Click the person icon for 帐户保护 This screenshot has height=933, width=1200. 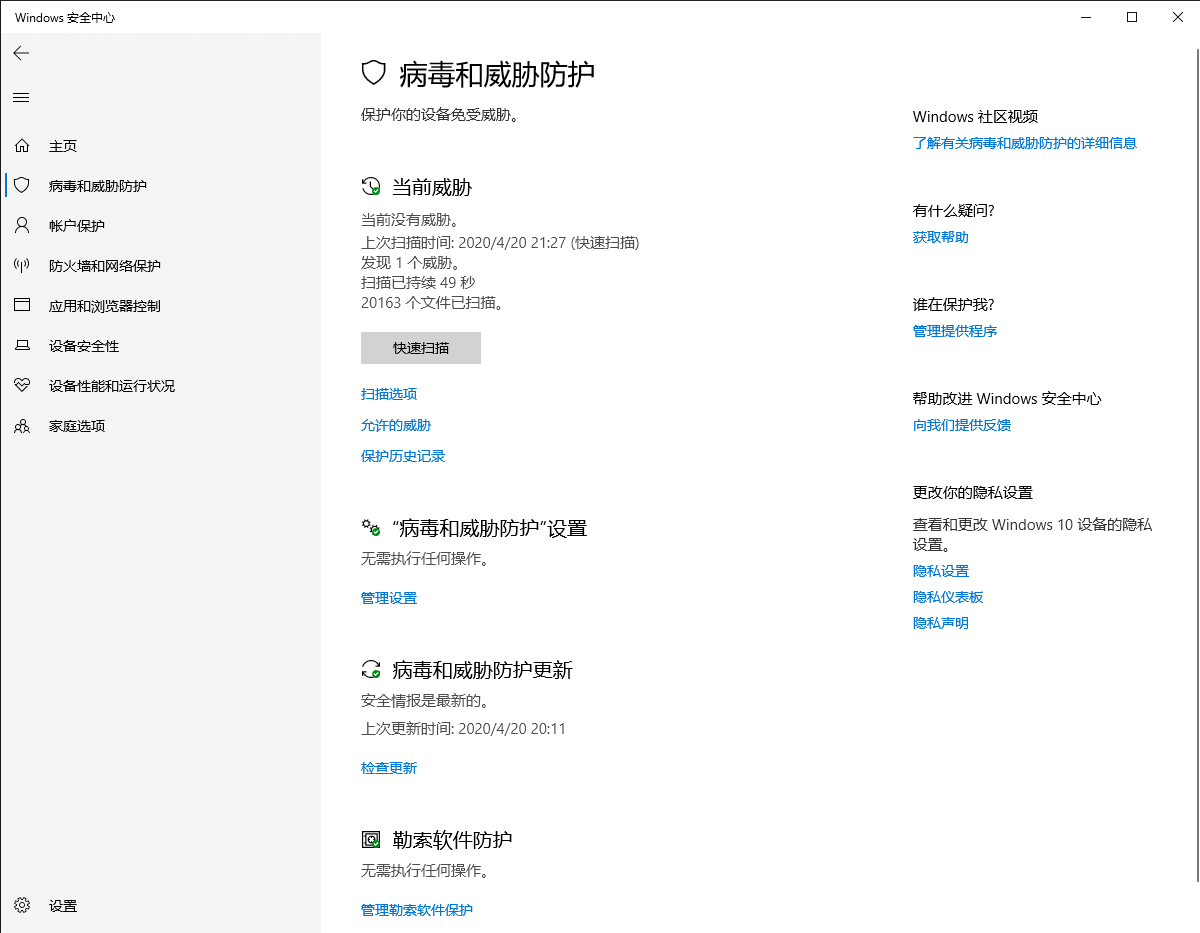(x=22, y=226)
